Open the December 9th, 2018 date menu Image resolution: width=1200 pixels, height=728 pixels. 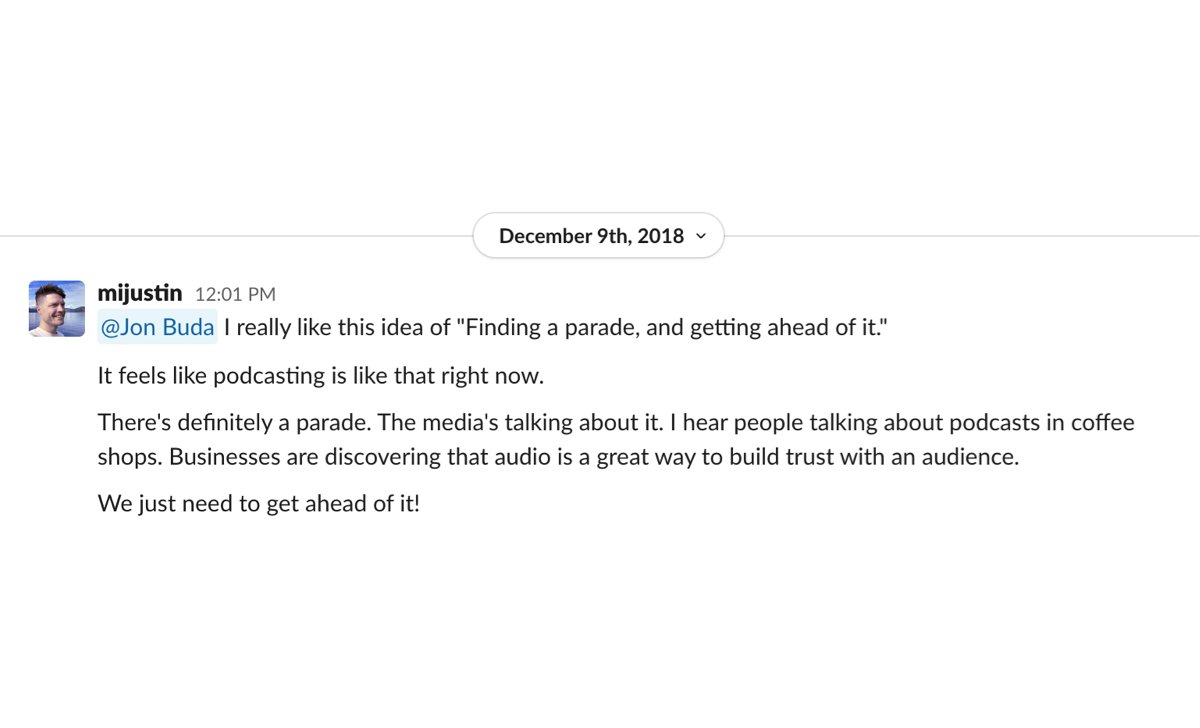[x=591, y=236]
